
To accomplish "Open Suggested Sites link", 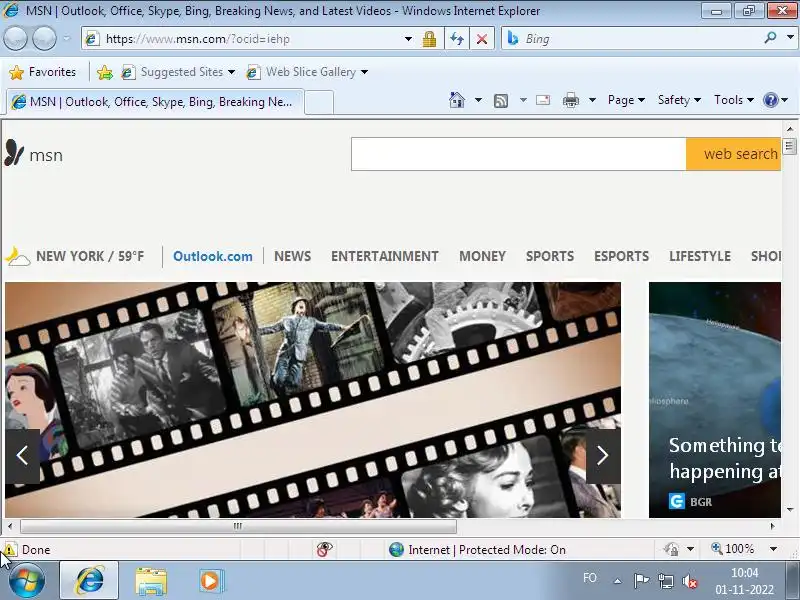I will (178, 72).
